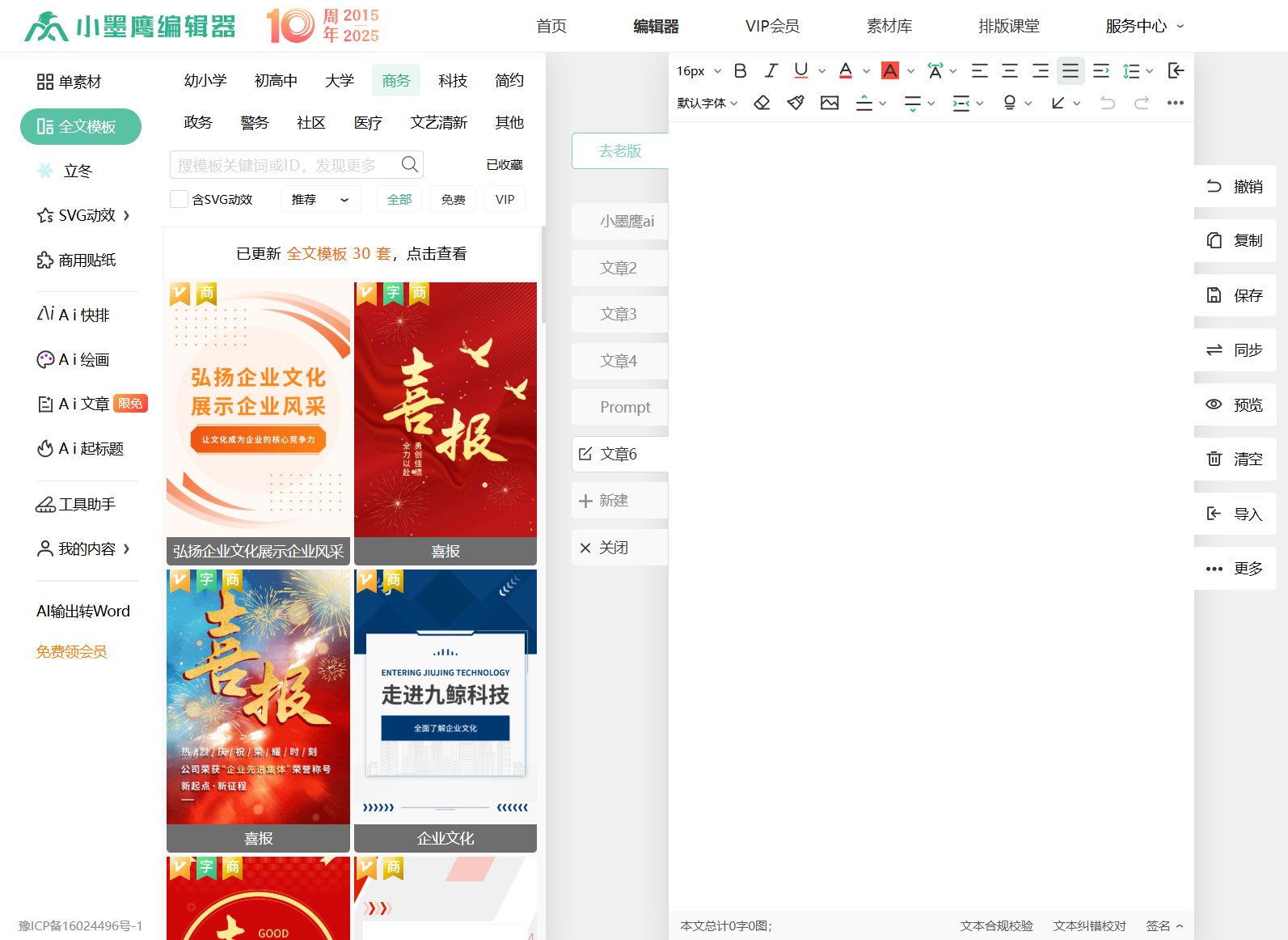The height and width of the screenshot is (940, 1288).
Task: Filter templates by VIP
Action: coord(505,199)
